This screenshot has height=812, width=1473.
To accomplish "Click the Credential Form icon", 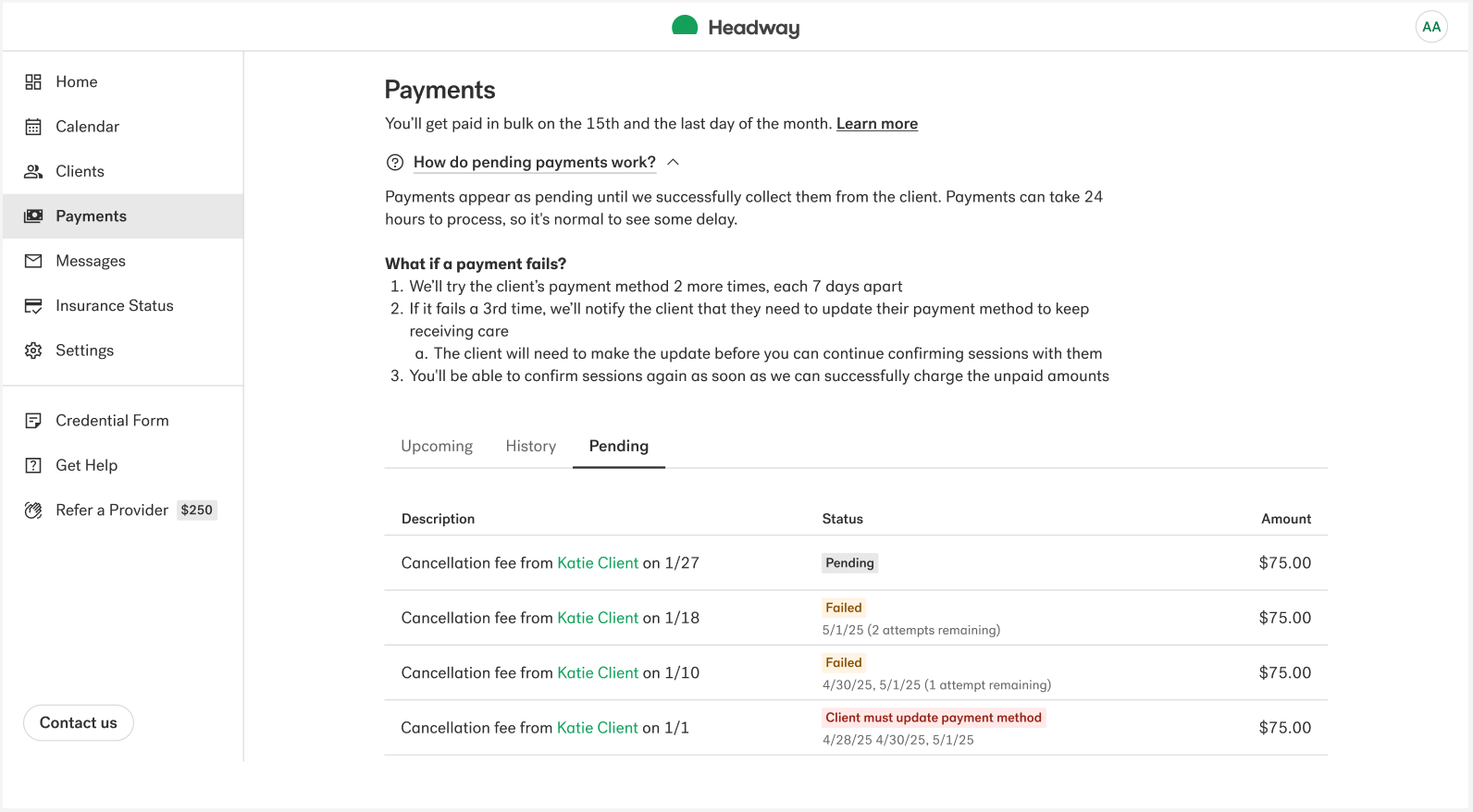I will click(x=33, y=421).
